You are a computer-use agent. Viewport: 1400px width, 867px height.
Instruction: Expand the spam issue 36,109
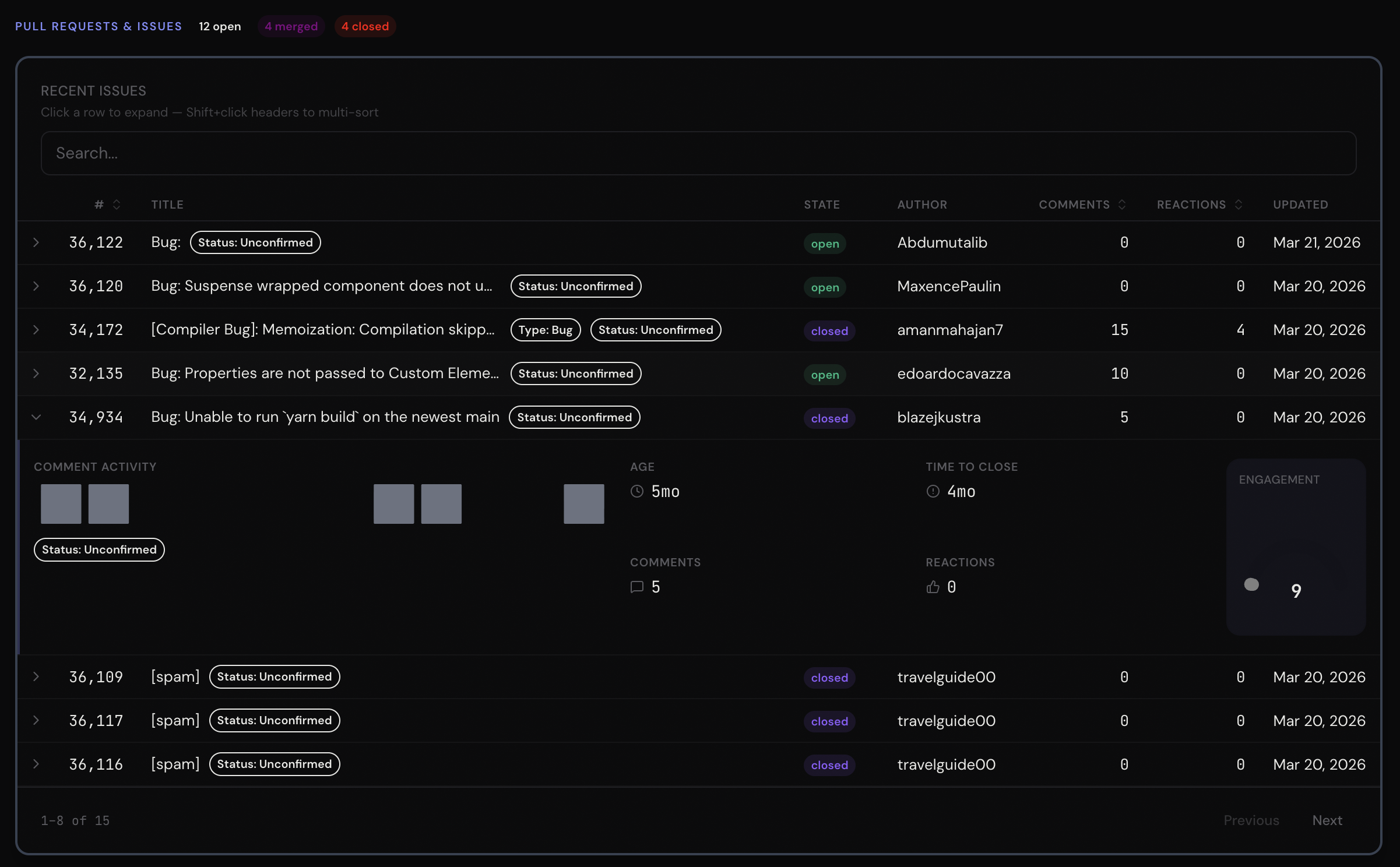37,676
